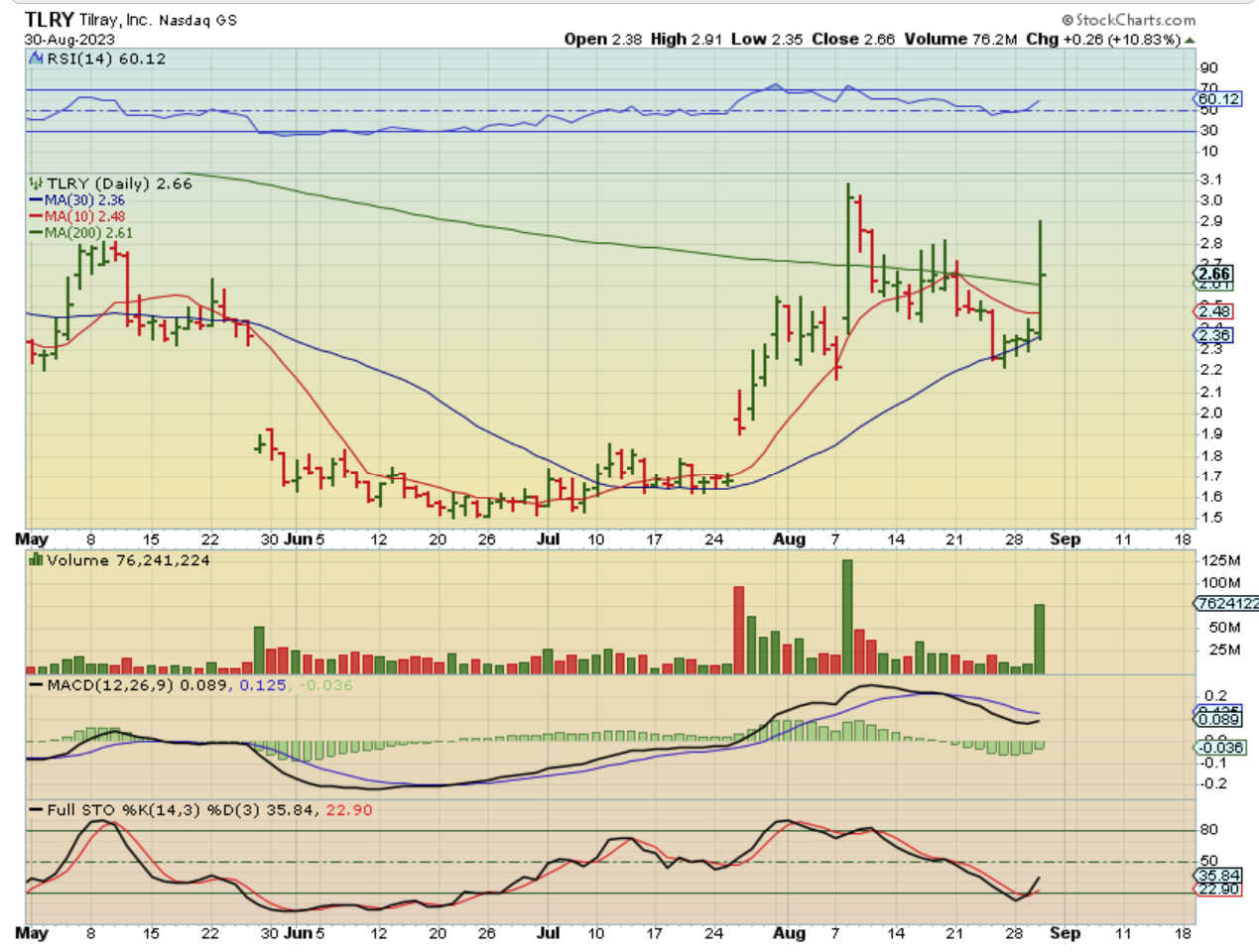The height and width of the screenshot is (952, 1259).
Task: Click the RSI(14) 60.12 legend text
Action: 107,59
